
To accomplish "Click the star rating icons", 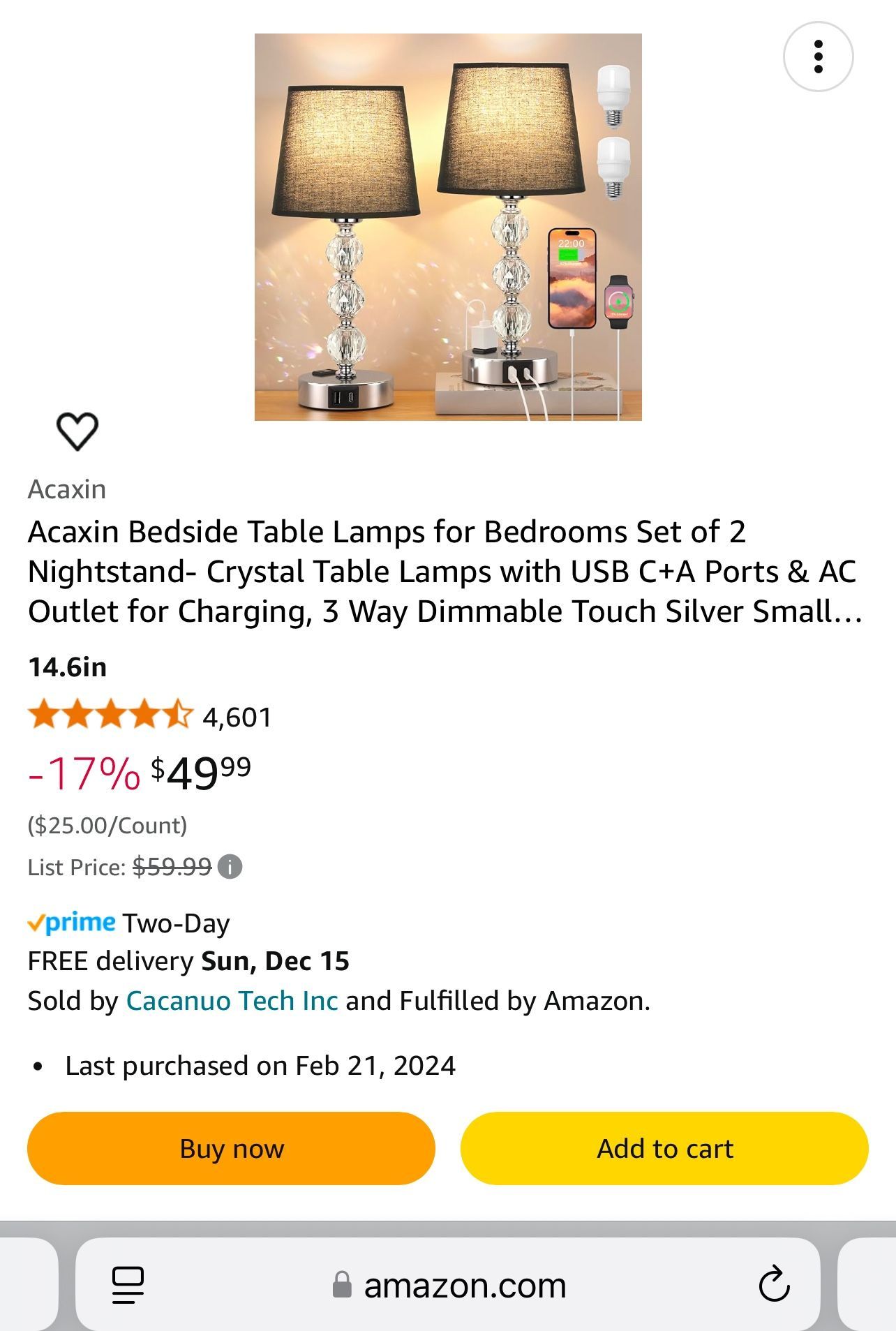I will (110, 716).
